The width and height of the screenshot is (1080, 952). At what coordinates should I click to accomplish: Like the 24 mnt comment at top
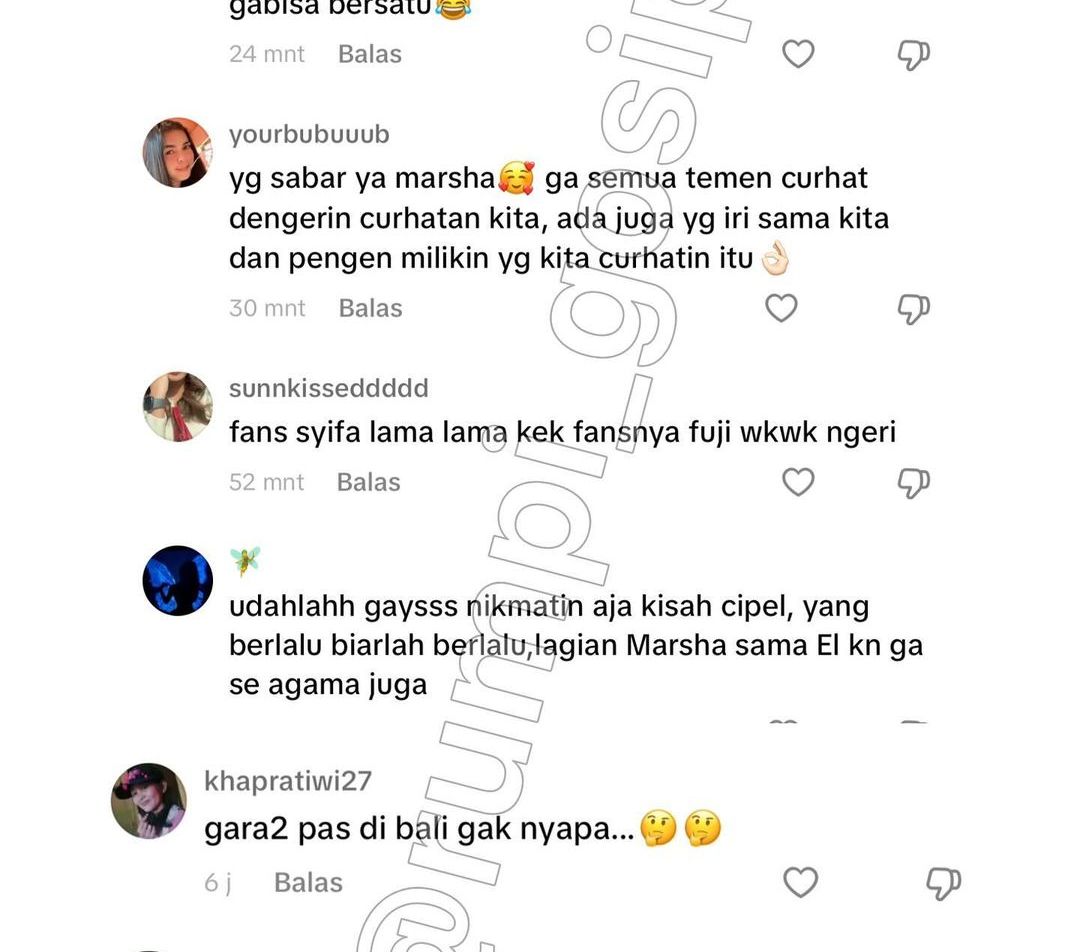(798, 54)
